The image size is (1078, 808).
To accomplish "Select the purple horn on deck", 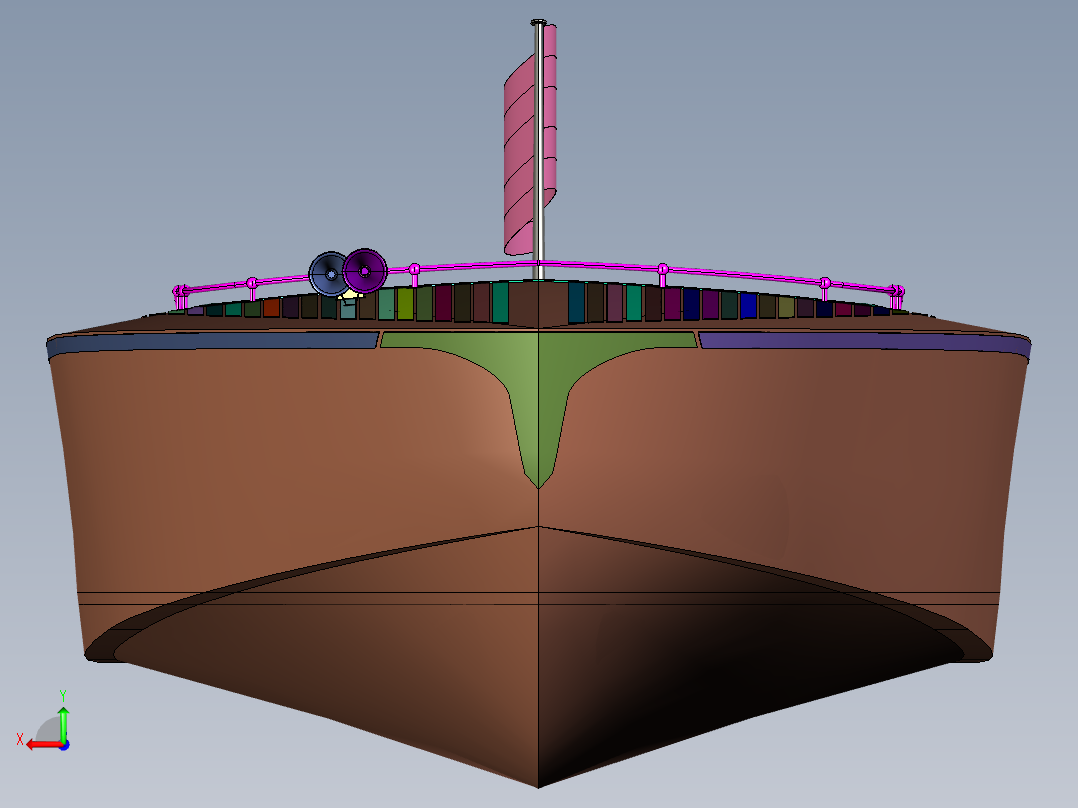I will pyautogui.click(x=365, y=271).
